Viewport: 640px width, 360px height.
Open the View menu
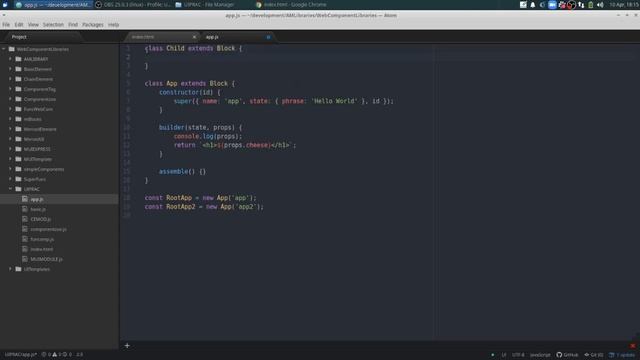tap(33, 25)
